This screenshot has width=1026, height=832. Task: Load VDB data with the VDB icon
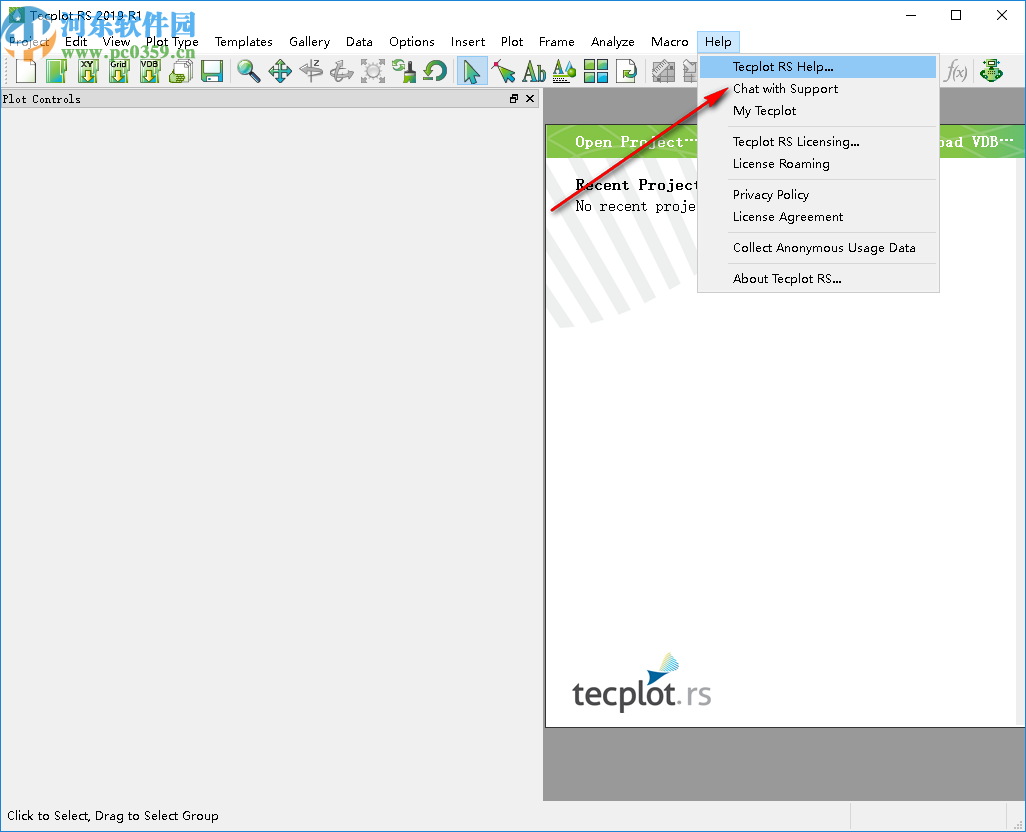150,70
